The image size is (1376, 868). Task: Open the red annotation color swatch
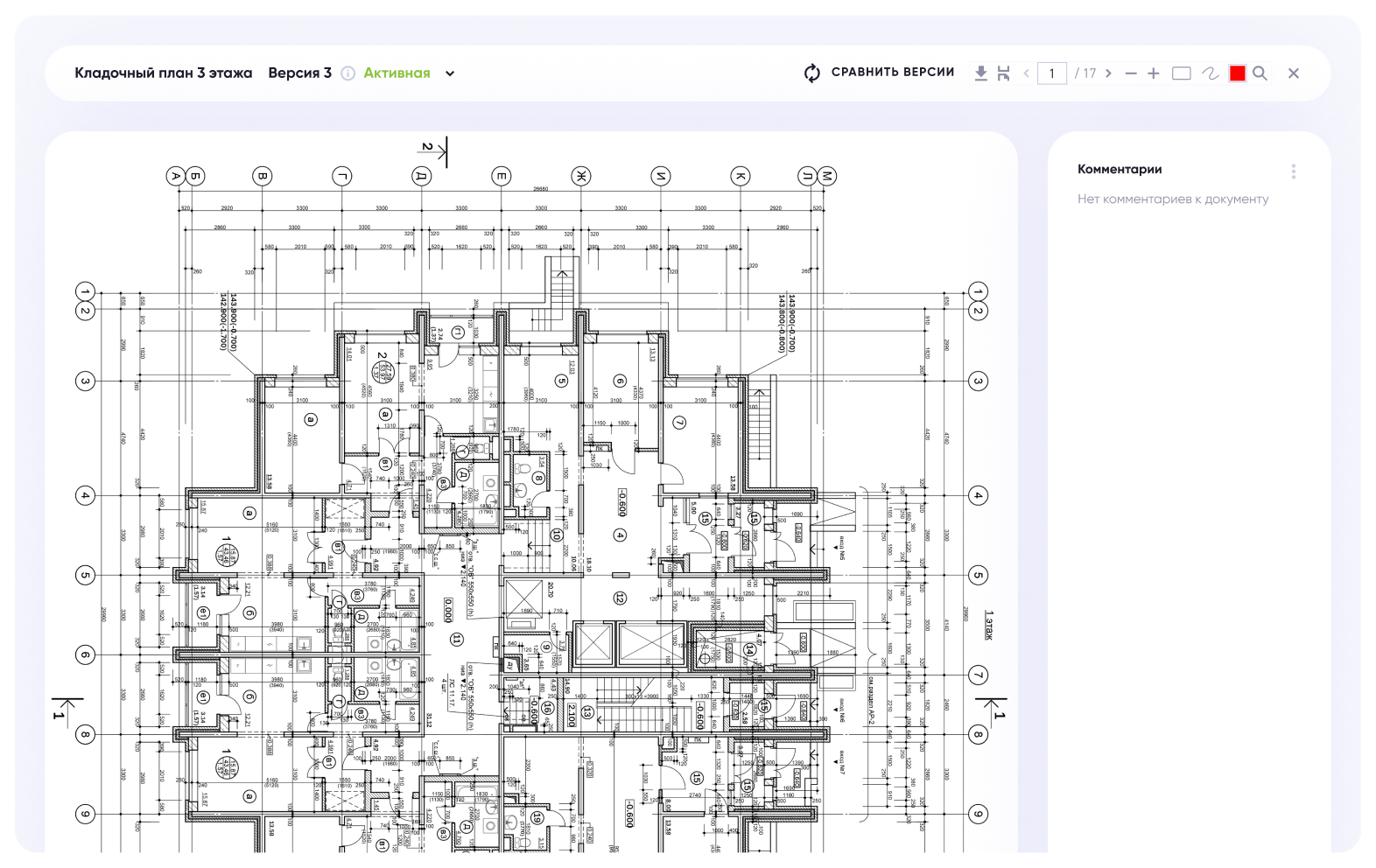click(1237, 73)
